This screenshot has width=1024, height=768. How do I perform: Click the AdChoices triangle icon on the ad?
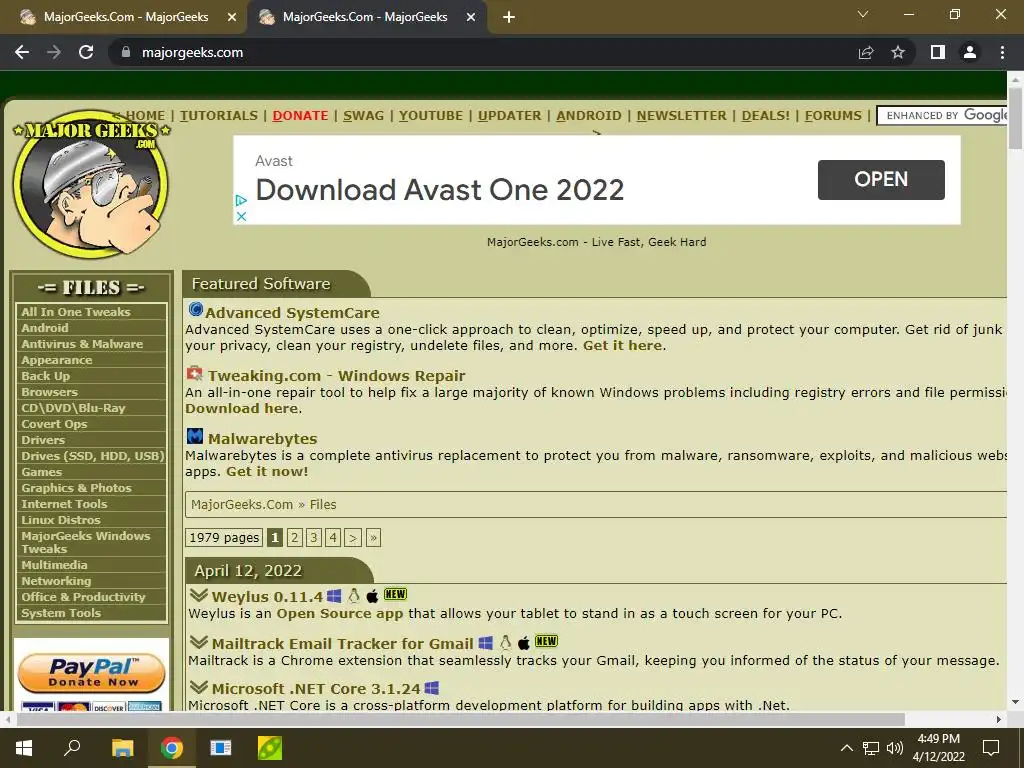241,200
